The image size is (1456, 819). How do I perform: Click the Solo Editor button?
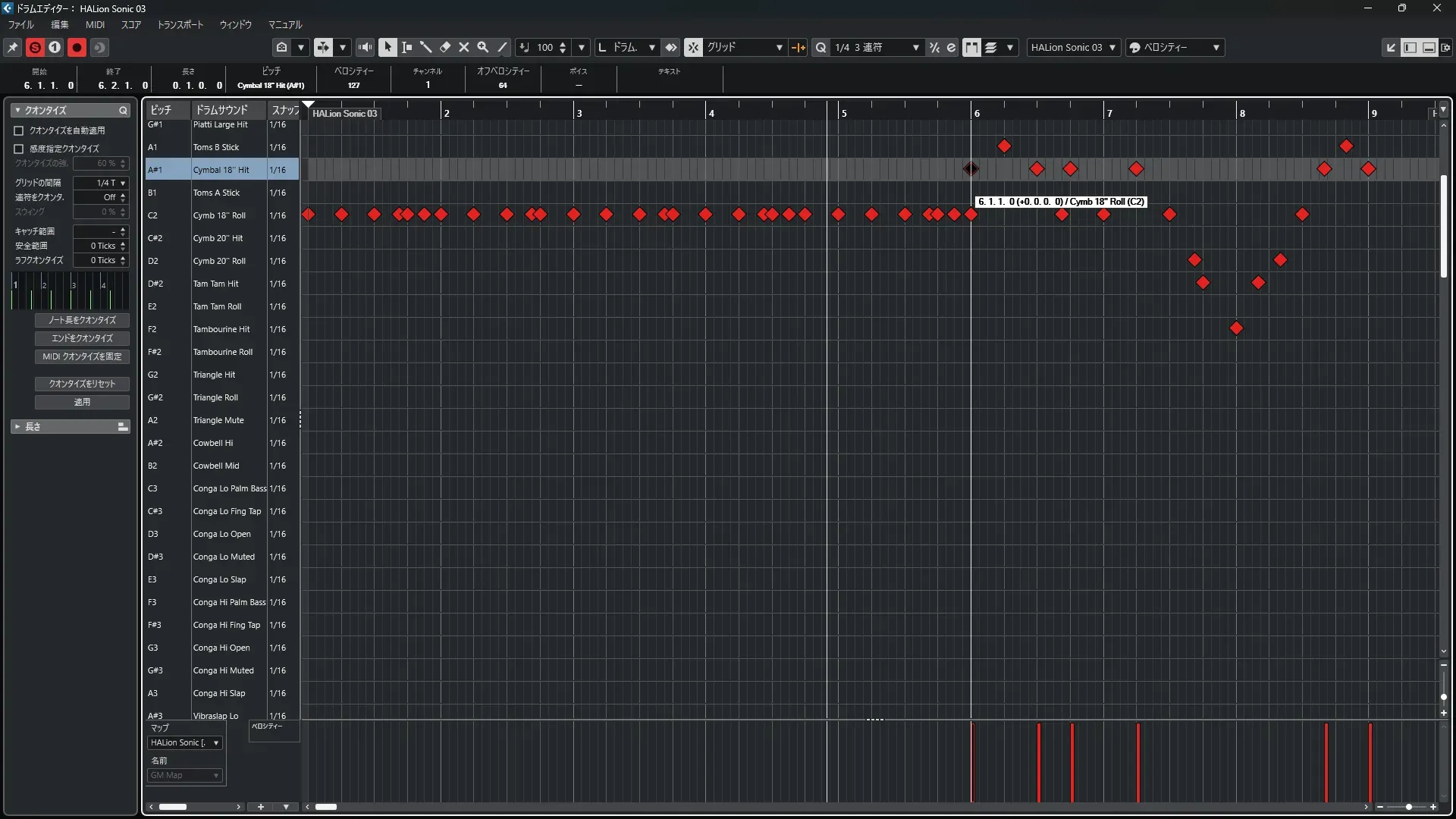pos(35,47)
